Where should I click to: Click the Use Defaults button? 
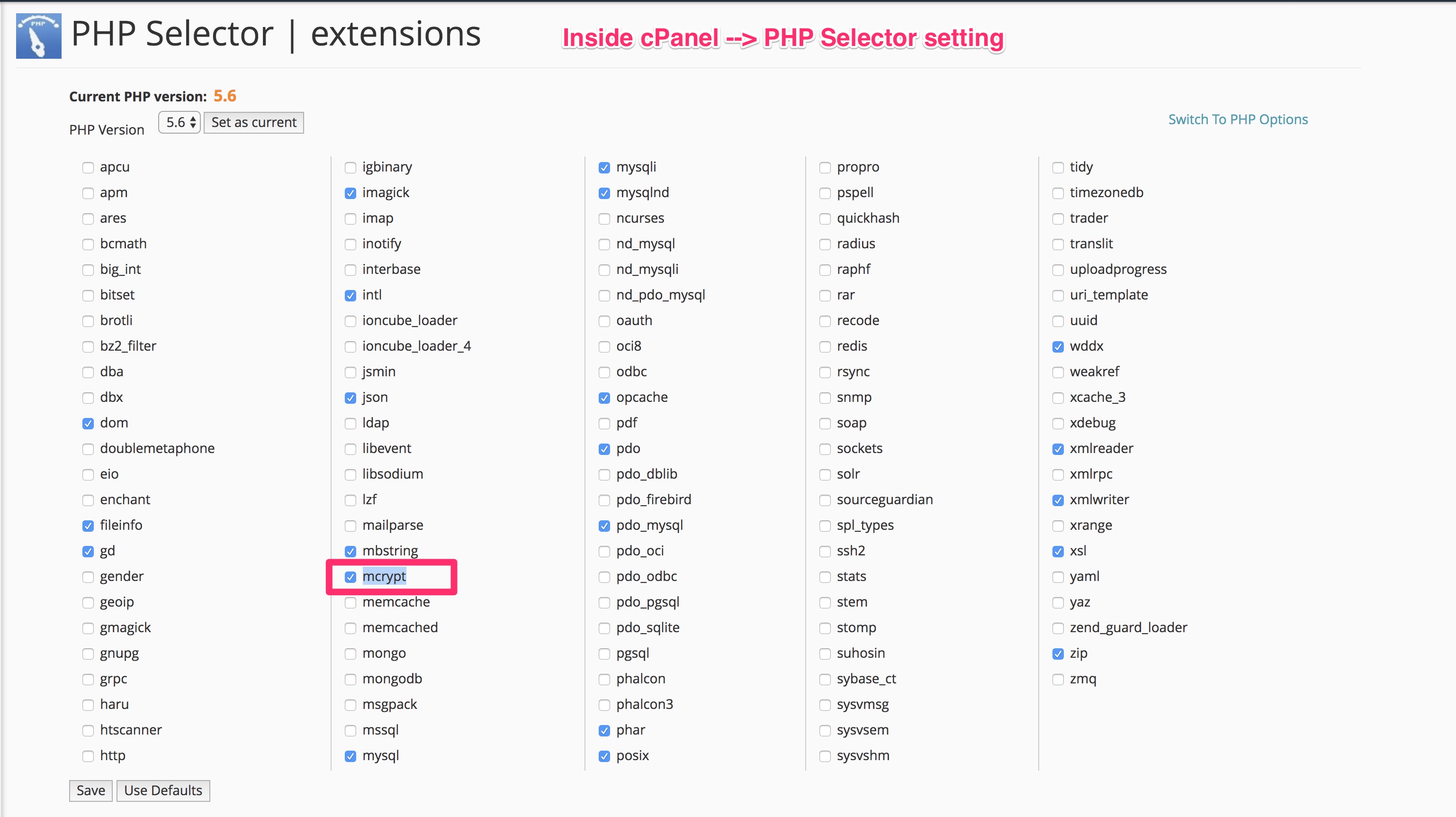point(163,790)
